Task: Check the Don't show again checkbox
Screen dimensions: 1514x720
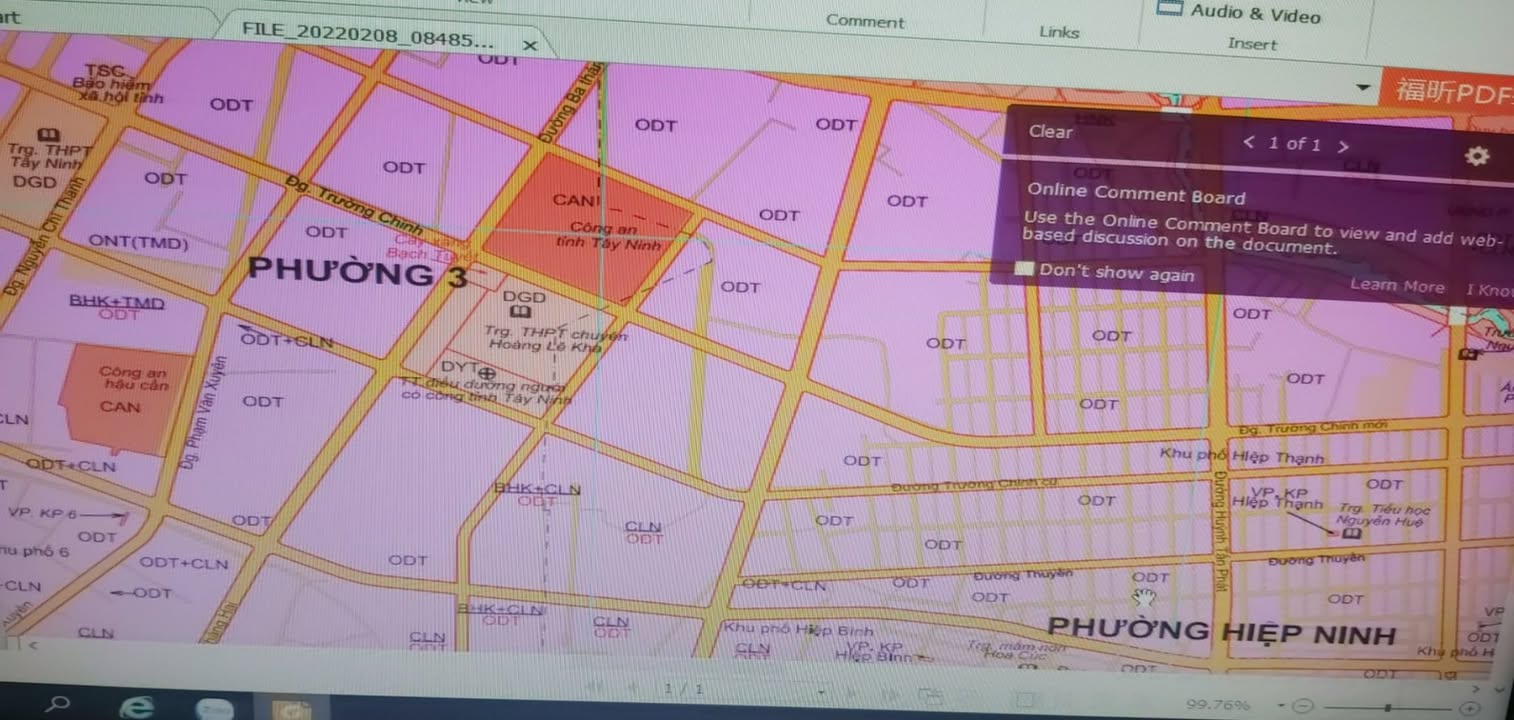Action: 1023,269
